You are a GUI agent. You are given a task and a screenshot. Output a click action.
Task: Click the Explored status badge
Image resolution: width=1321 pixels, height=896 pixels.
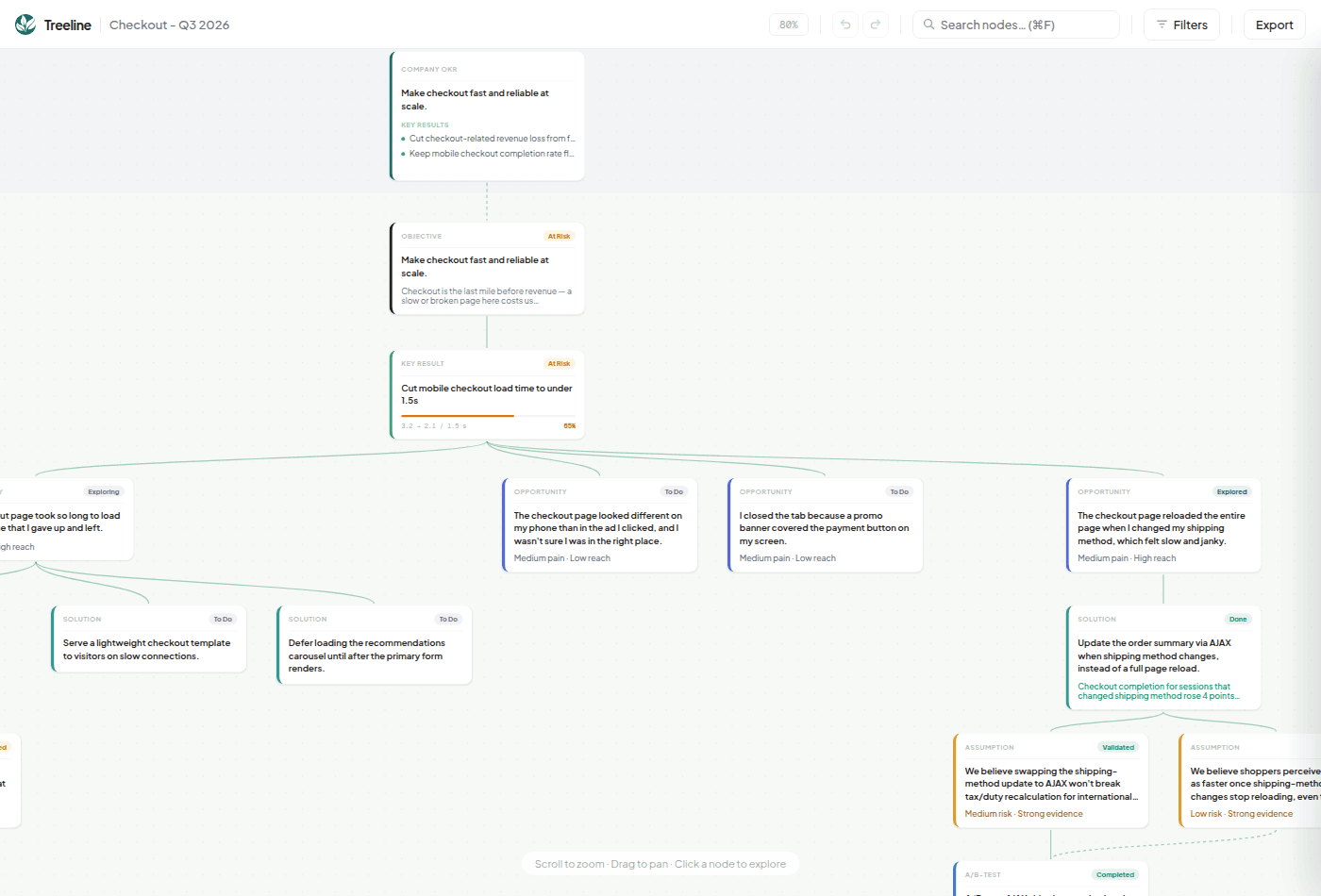(1232, 492)
